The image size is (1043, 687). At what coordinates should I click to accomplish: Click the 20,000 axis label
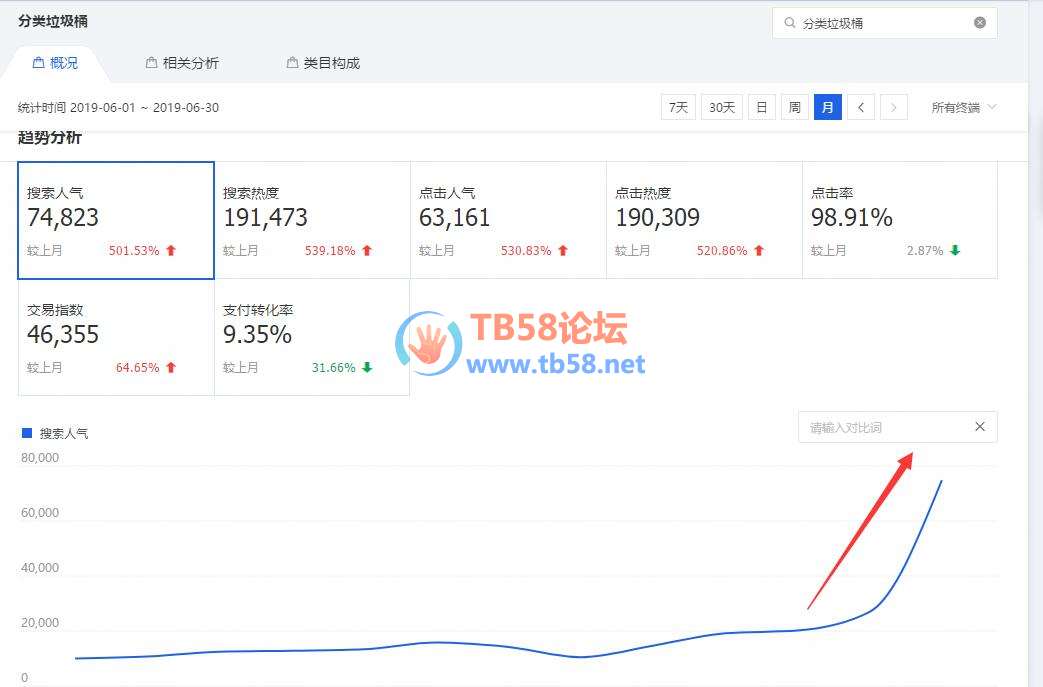[x=40, y=622]
